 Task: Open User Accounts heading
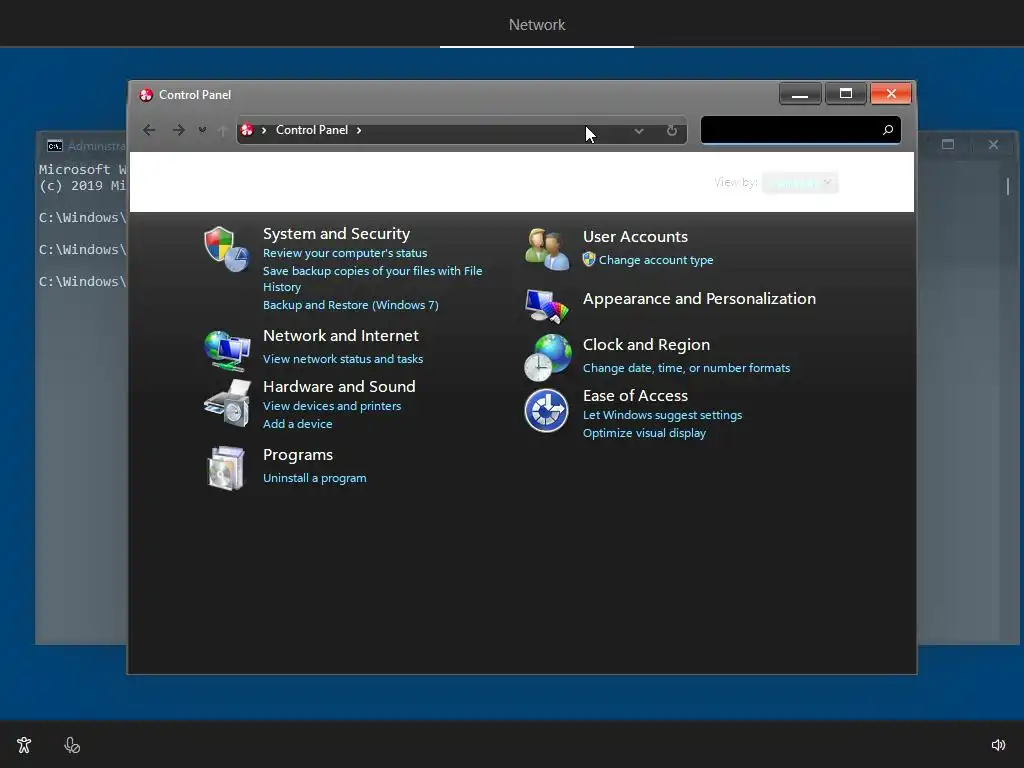[x=635, y=236]
